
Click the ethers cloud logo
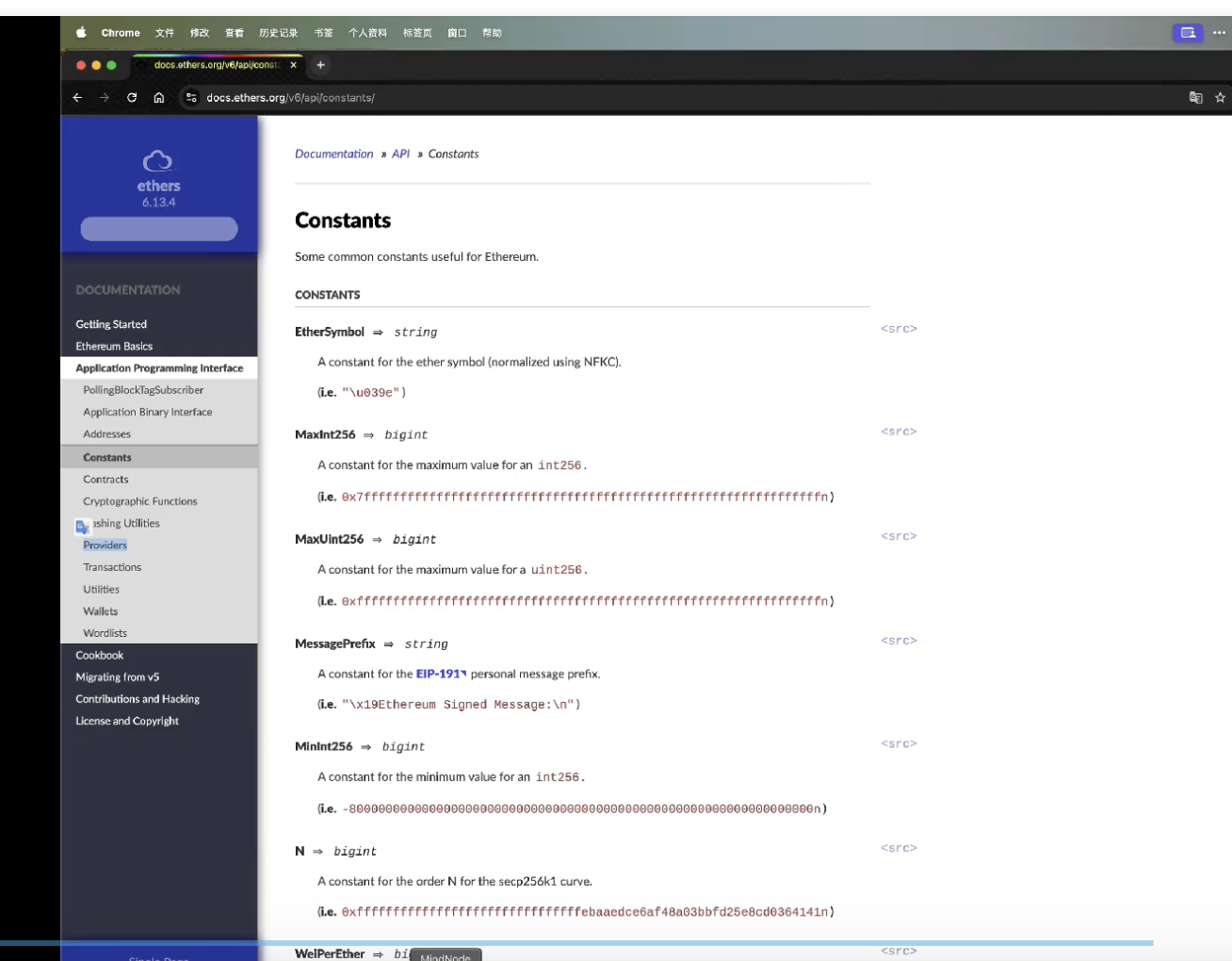tap(158, 161)
